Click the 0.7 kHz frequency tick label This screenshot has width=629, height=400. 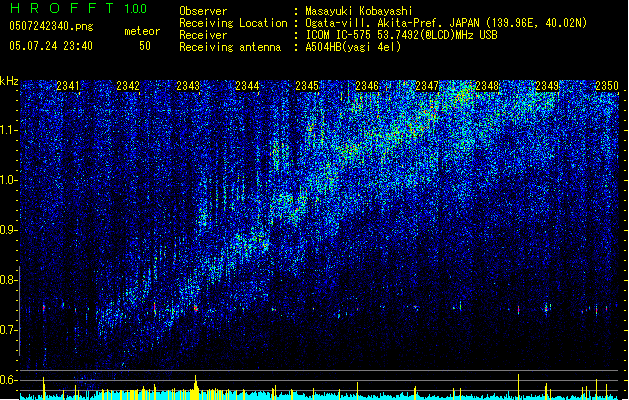9,330
